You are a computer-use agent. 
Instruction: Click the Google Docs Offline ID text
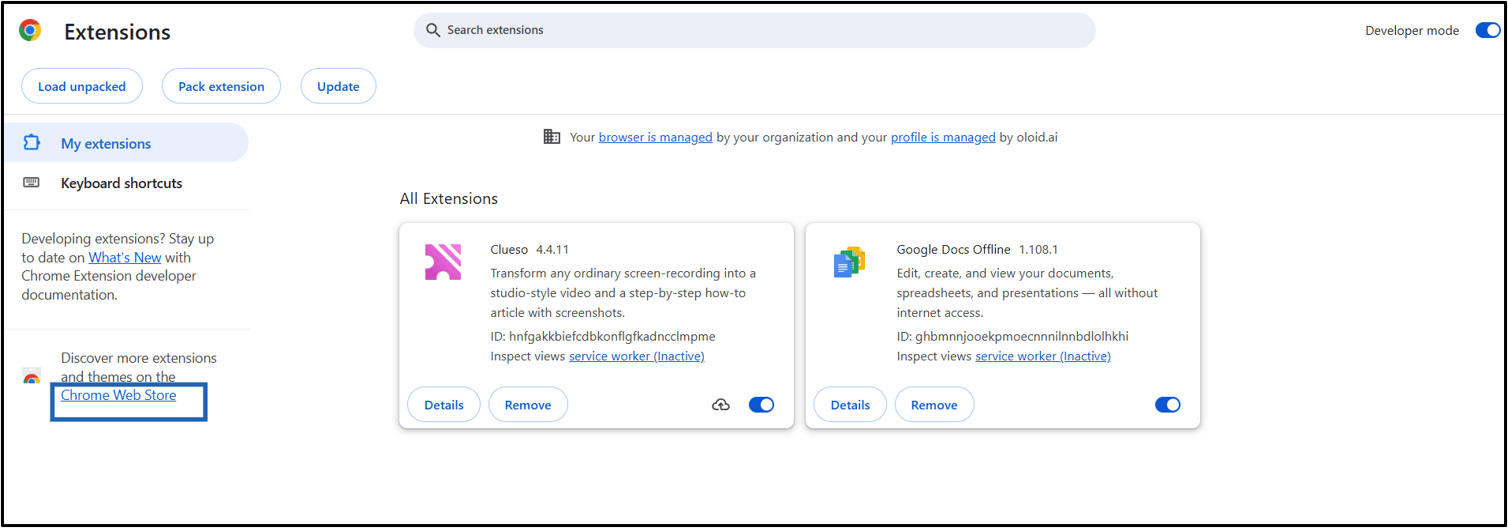coord(1012,336)
